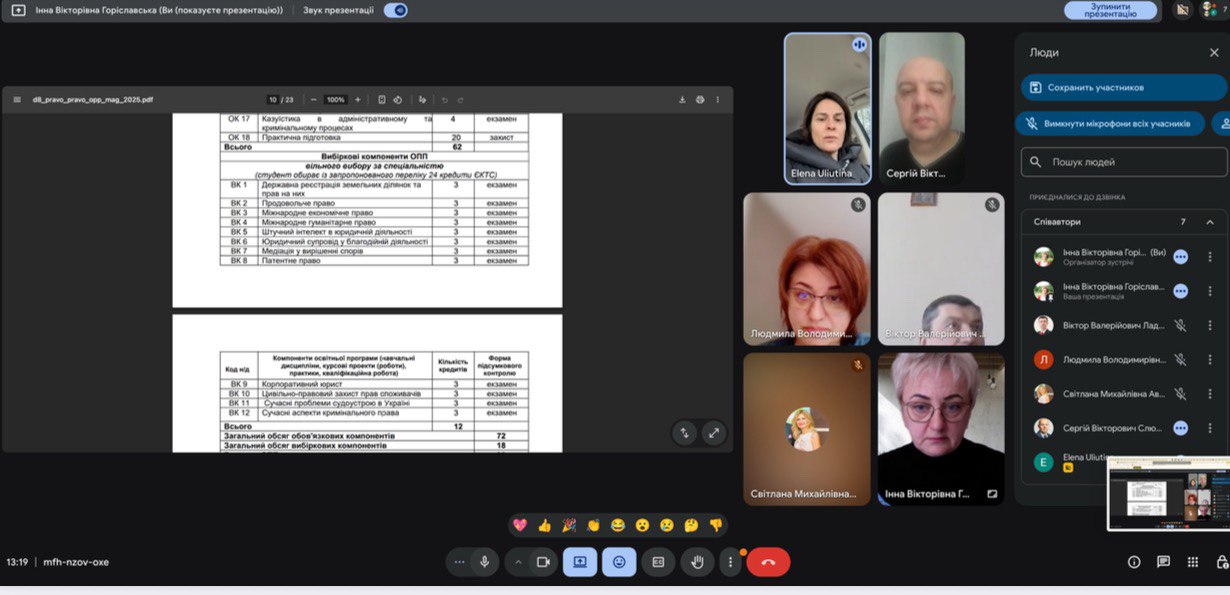Screen dimensions: 1230x595
Task: Open options for Світлана Михайлівна participant
Action: [1210, 393]
